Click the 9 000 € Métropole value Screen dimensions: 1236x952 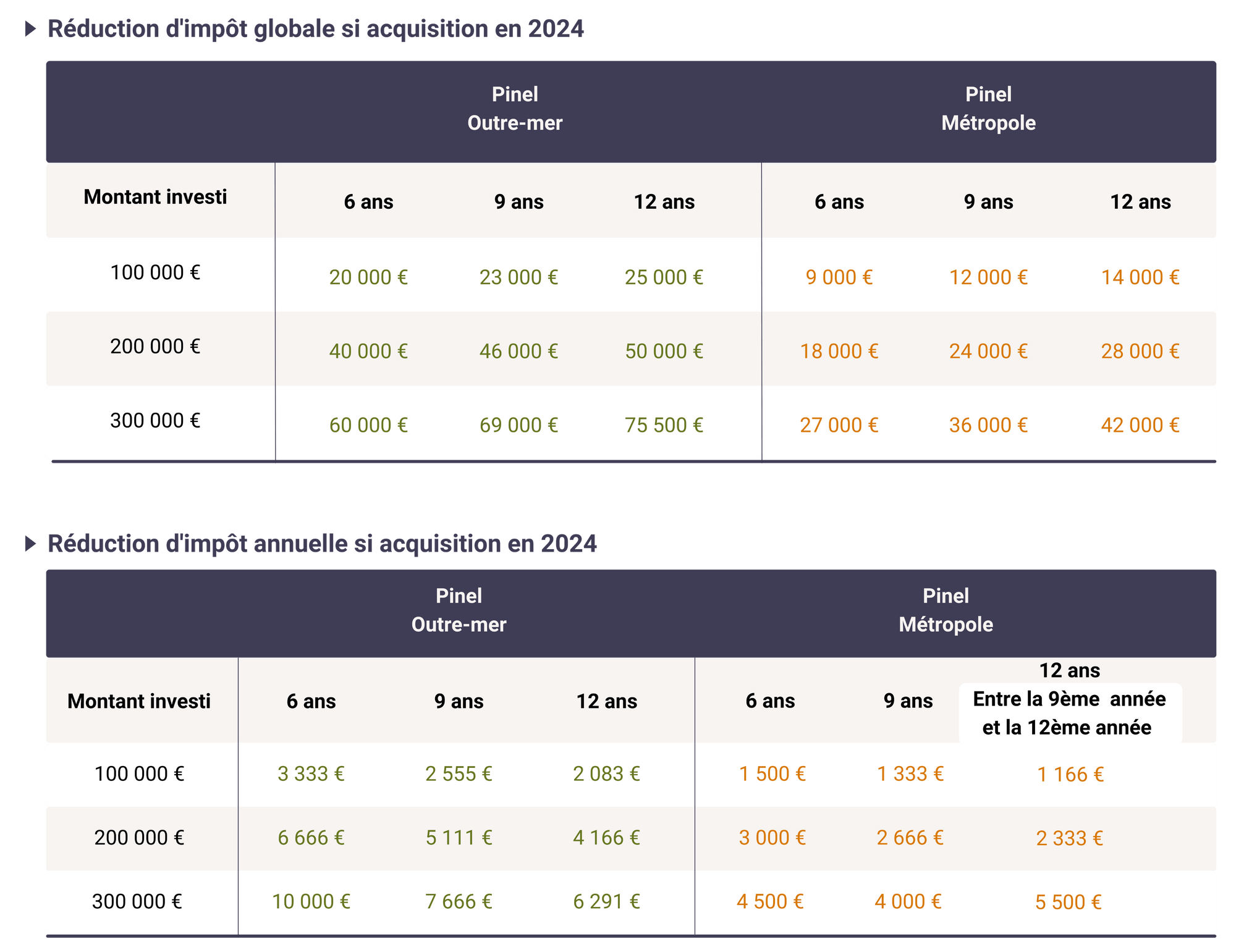click(839, 277)
